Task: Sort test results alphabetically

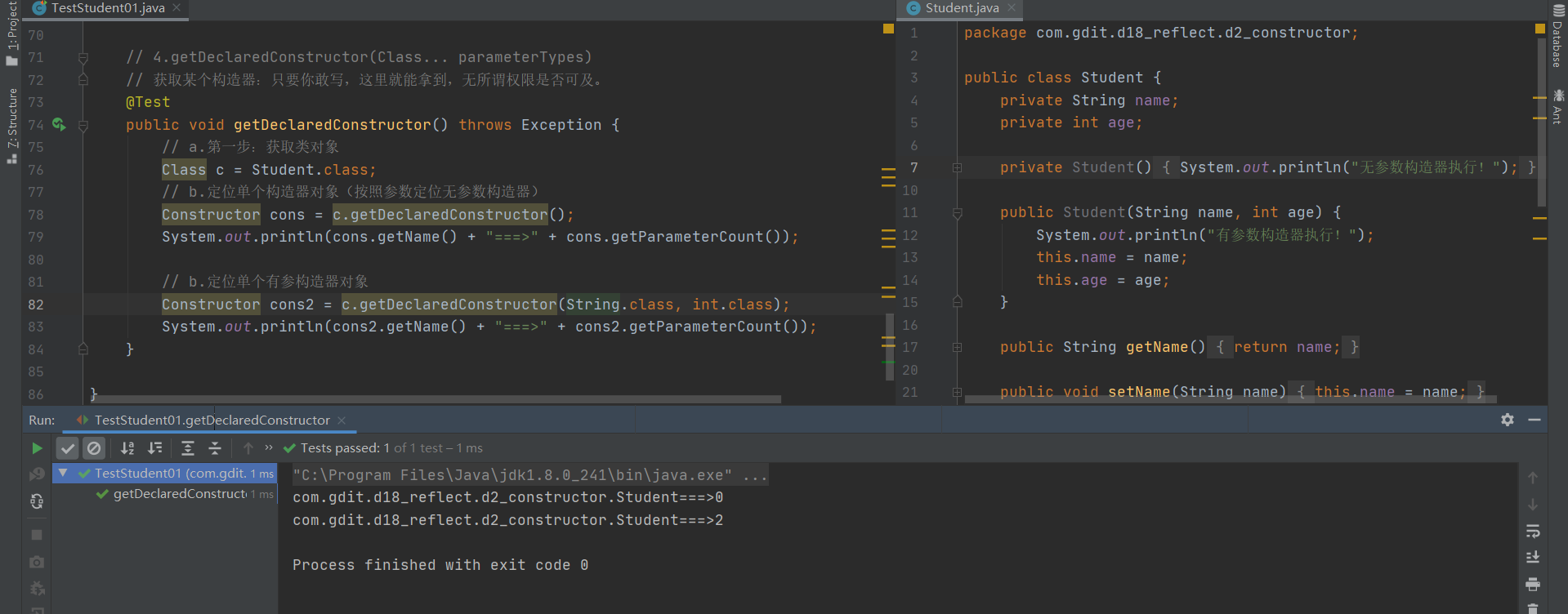Action: pyautogui.click(x=127, y=448)
